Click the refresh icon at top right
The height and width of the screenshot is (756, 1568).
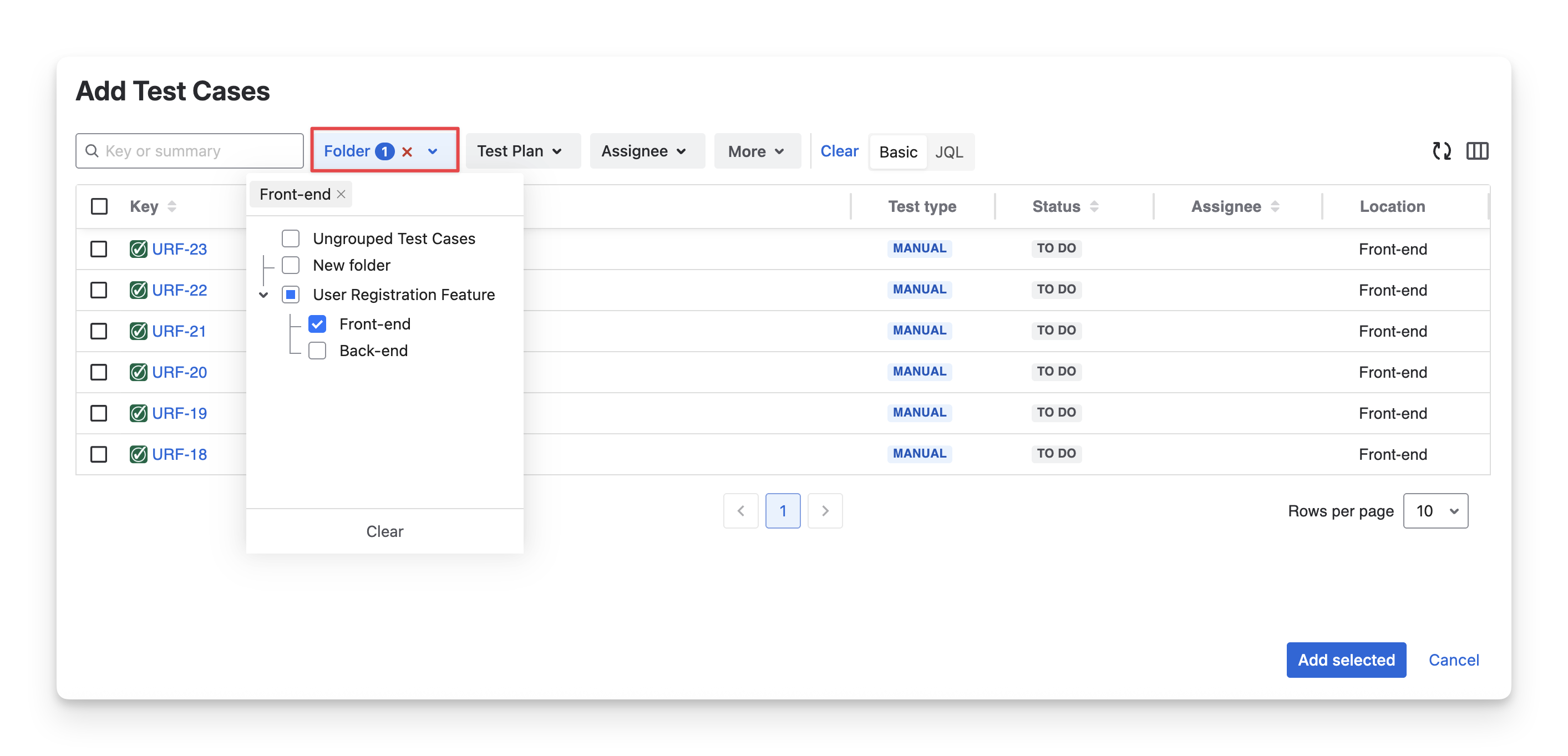click(1441, 151)
